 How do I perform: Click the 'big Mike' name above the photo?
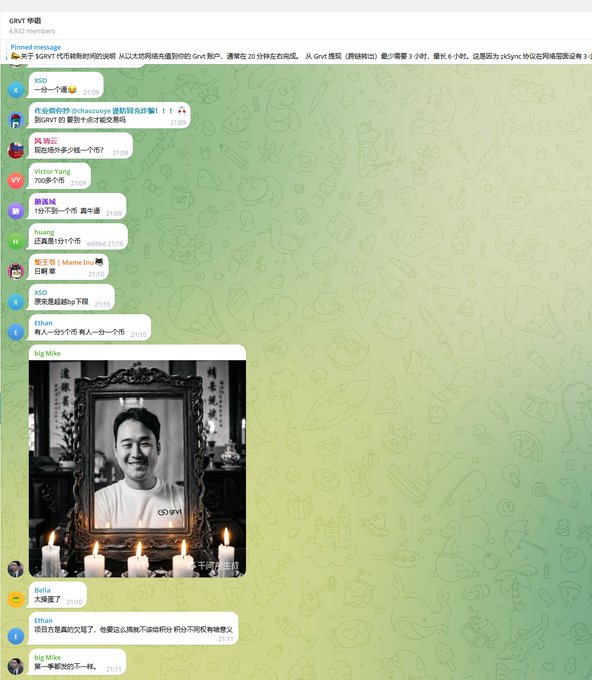pos(47,353)
